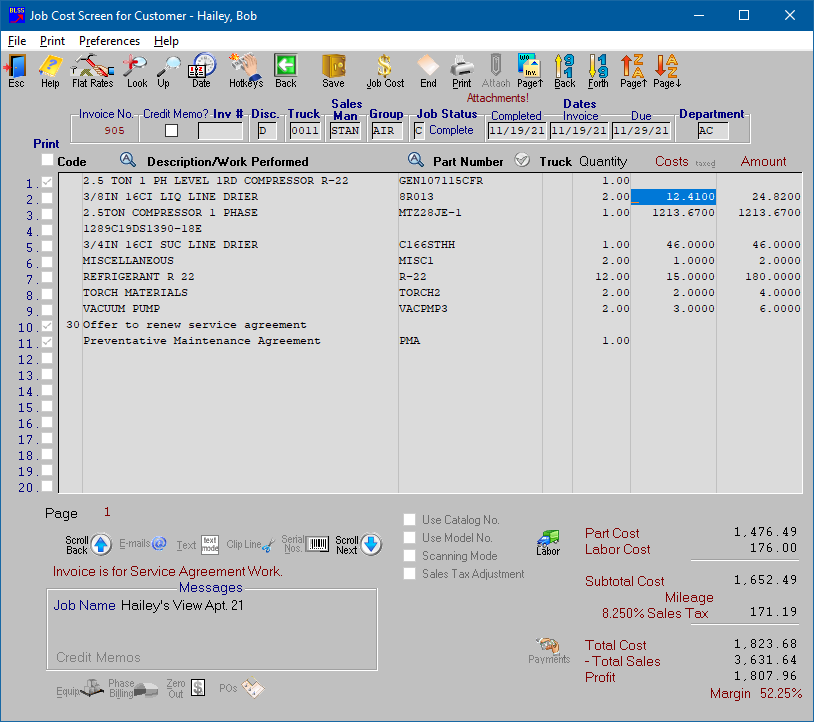Click the Scroll Next button
The image size is (814, 722).
[369, 543]
